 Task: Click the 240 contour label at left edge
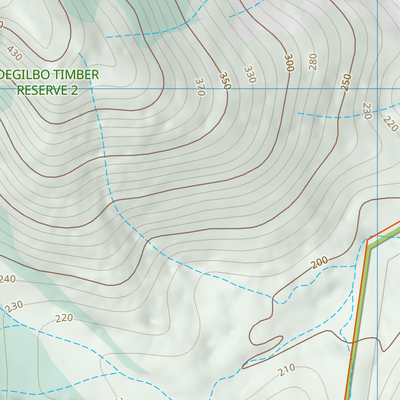[x=7, y=279]
